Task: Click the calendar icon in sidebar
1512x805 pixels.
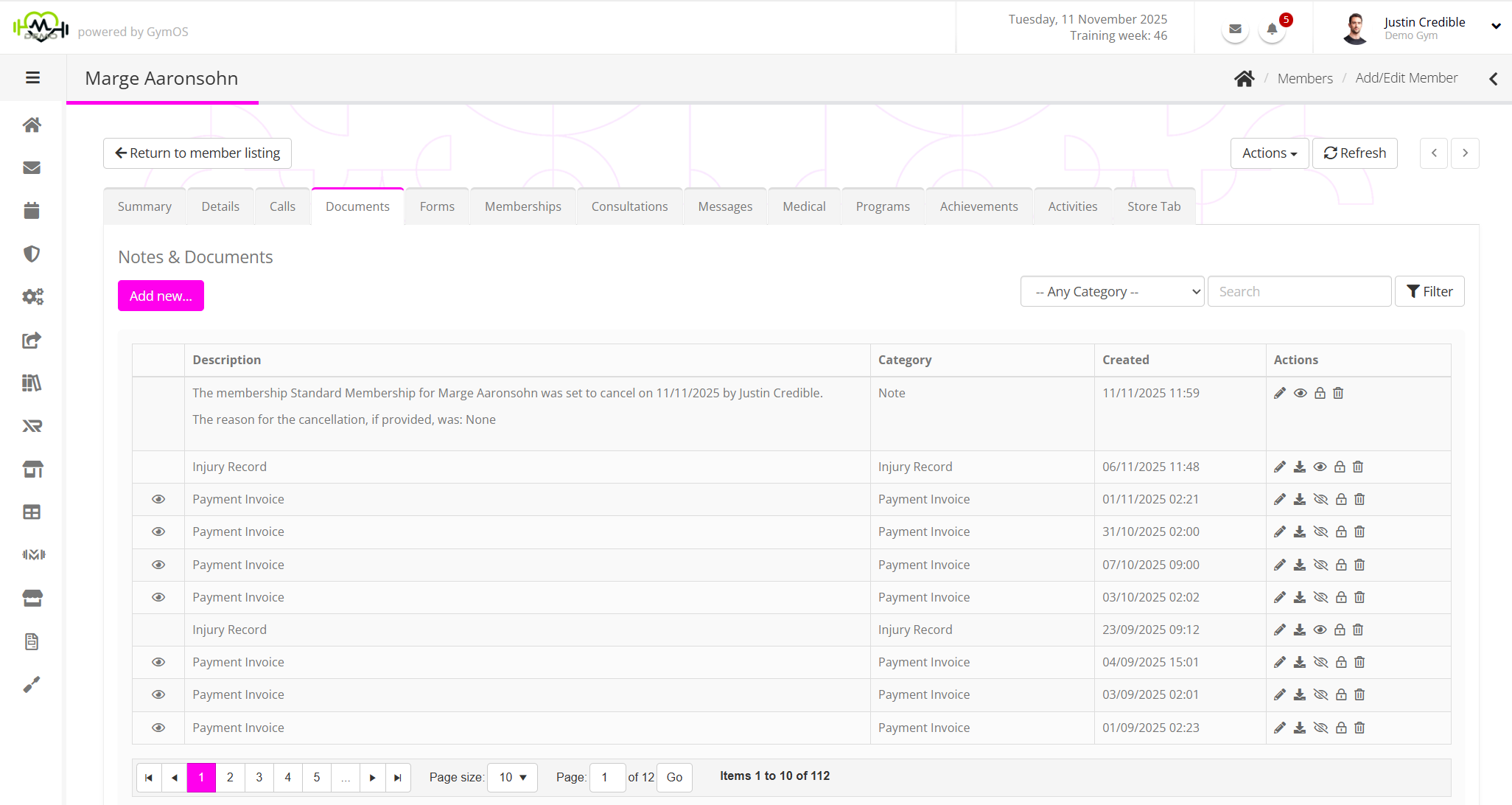Action: (x=32, y=211)
